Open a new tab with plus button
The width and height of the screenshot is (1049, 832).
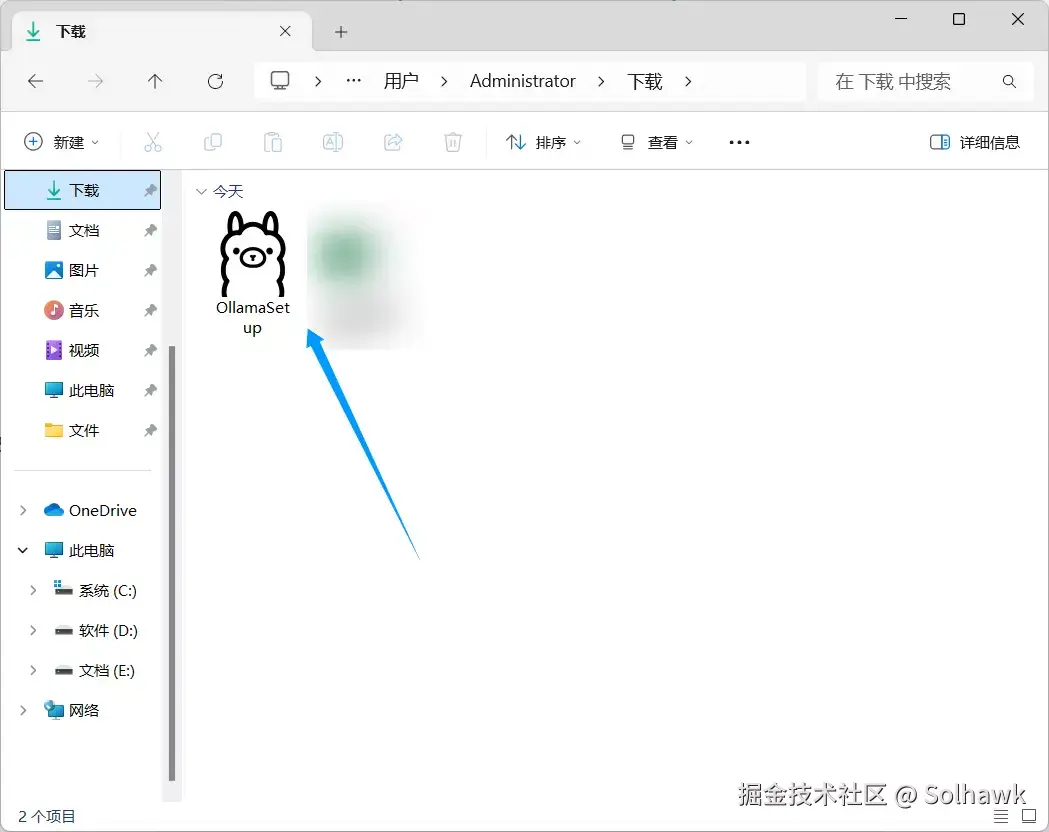click(341, 31)
